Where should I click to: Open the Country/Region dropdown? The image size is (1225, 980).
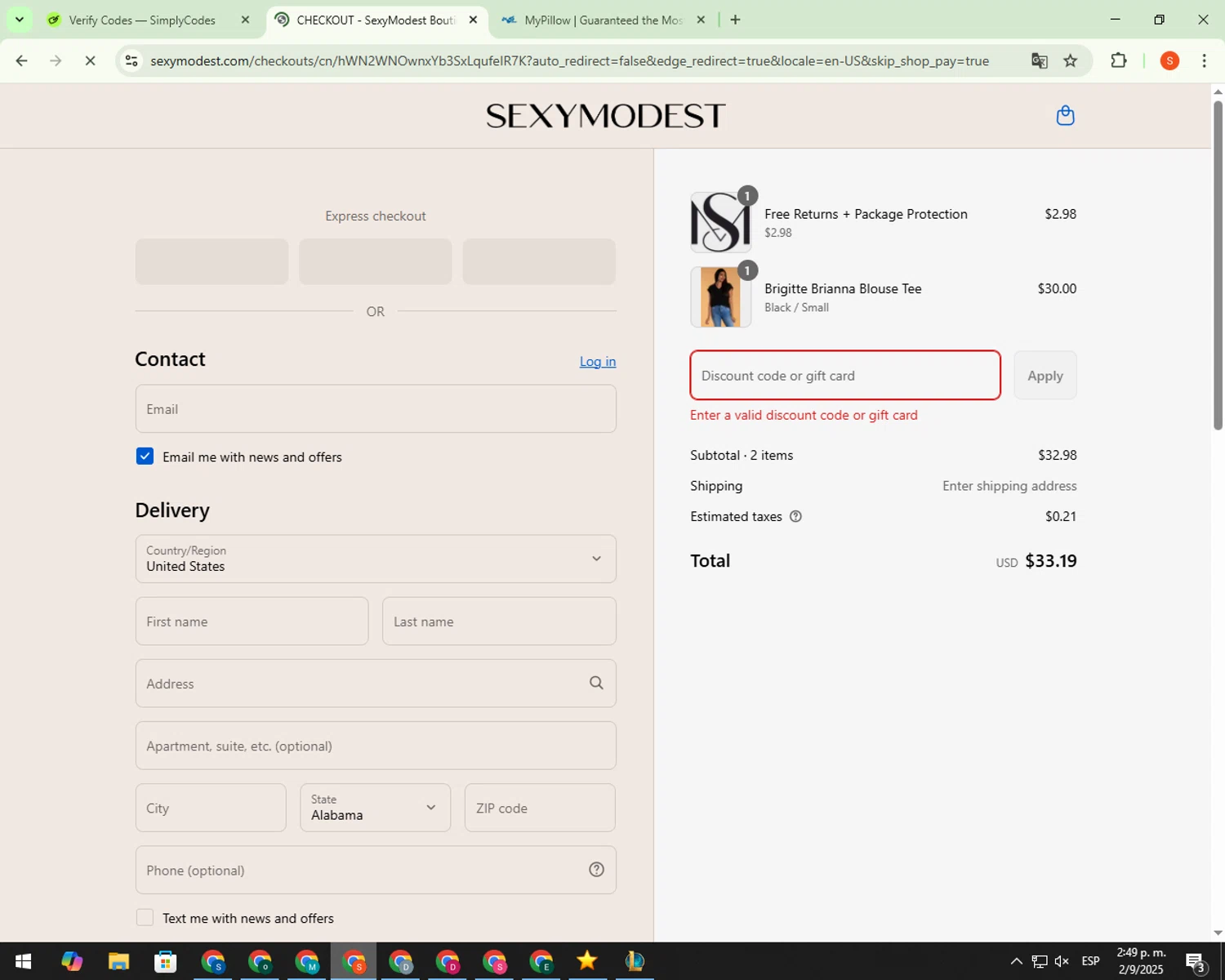click(376, 559)
